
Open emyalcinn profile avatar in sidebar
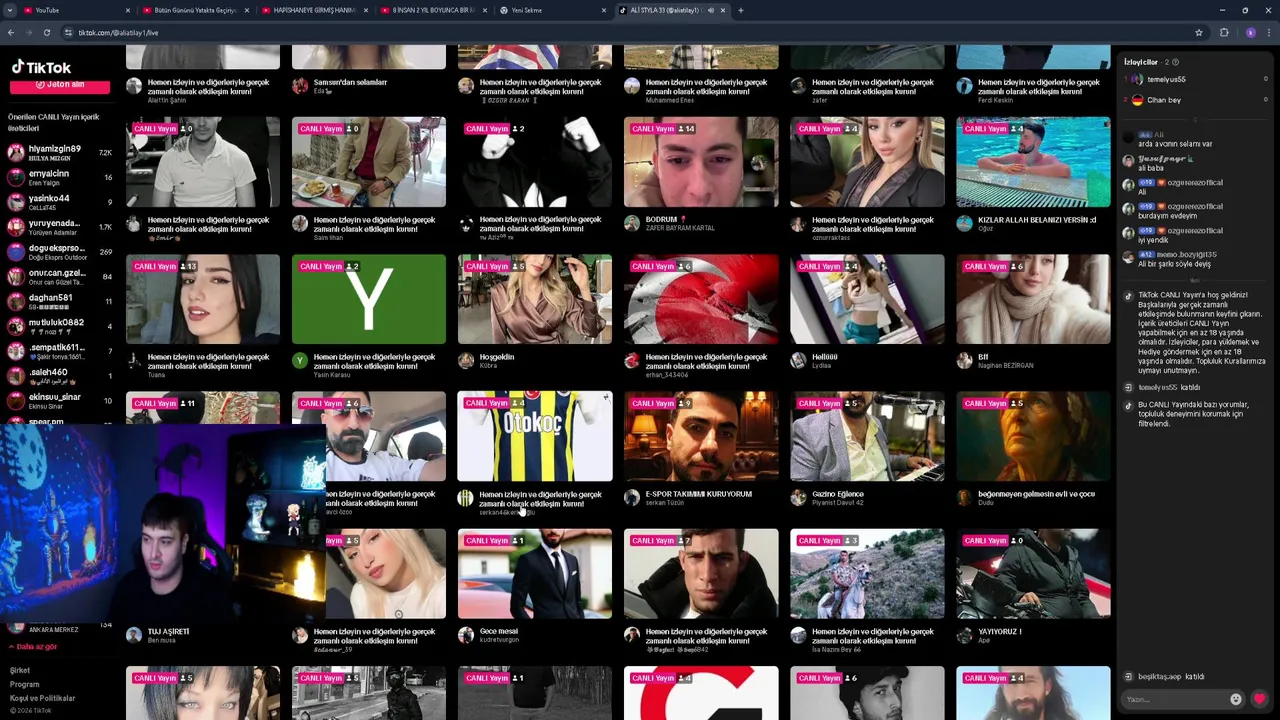point(16,177)
